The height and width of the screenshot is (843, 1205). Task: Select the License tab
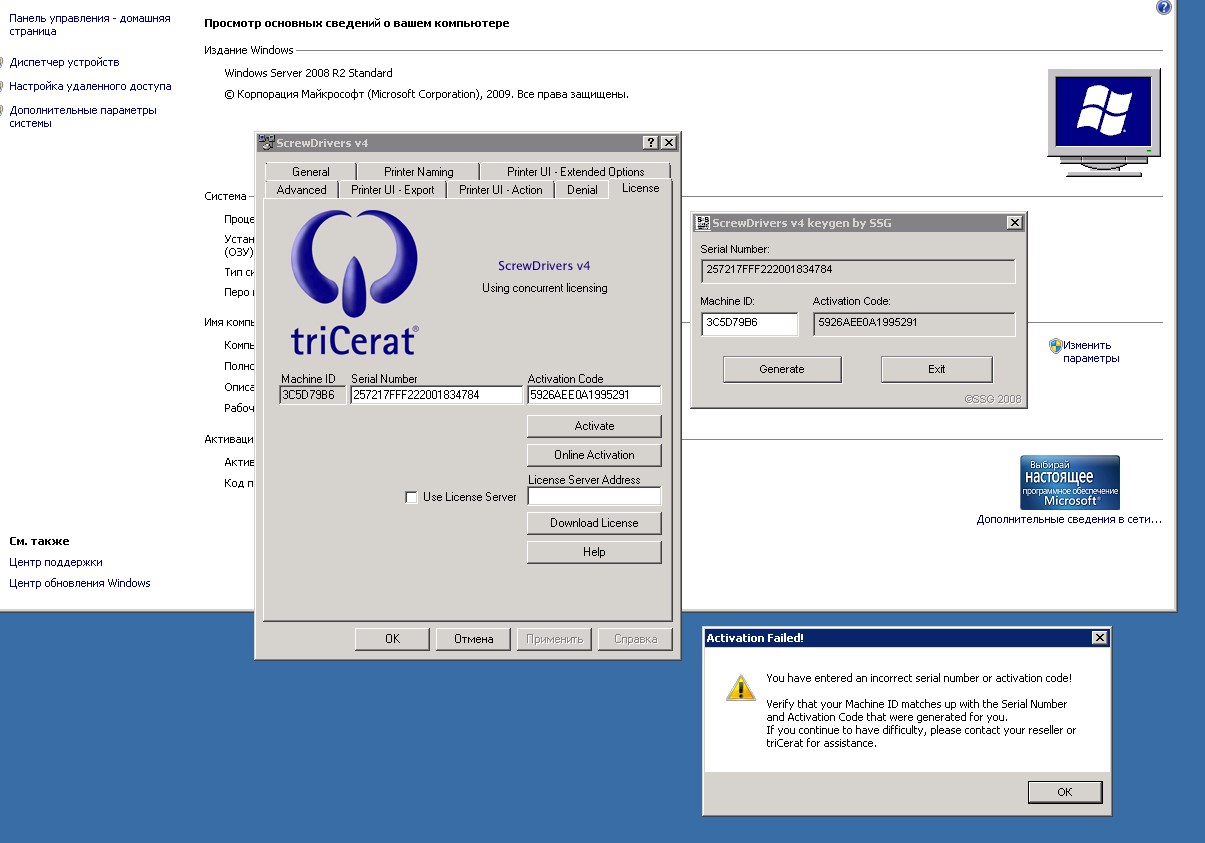[640, 187]
